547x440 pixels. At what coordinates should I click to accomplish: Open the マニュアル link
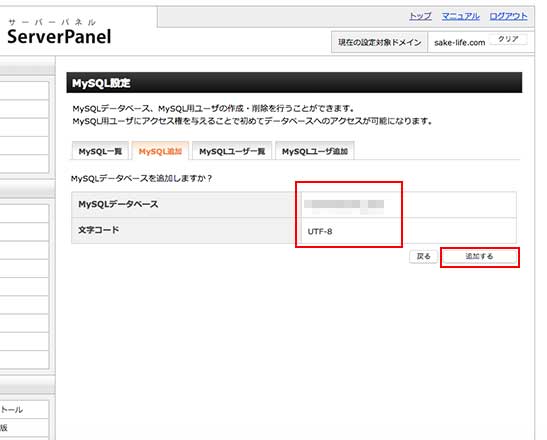click(460, 16)
